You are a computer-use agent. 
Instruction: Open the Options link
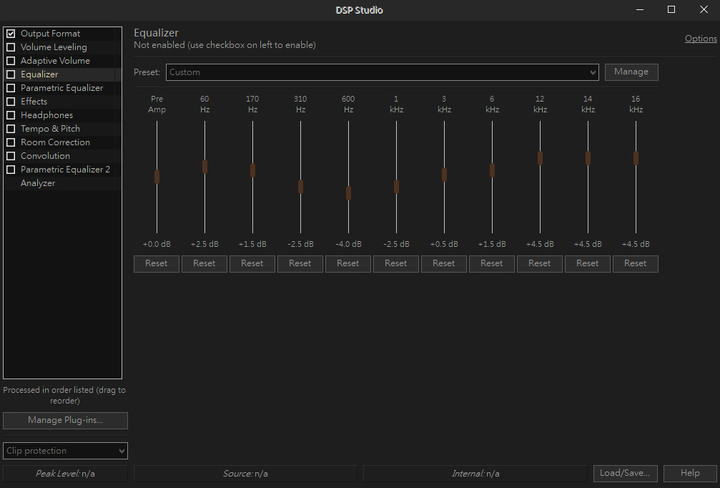click(701, 39)
